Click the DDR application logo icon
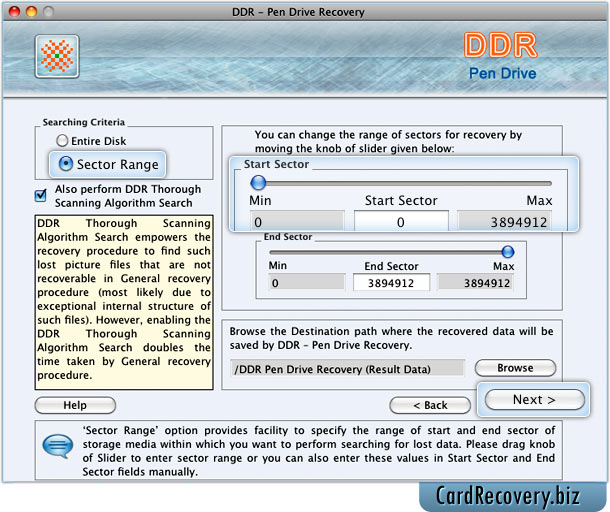Image resolution: width=610 pixels, height=512 pixels. (57, 56)
